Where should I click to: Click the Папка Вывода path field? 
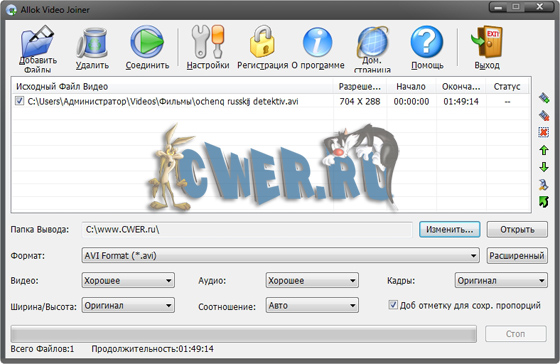(247, 229)
